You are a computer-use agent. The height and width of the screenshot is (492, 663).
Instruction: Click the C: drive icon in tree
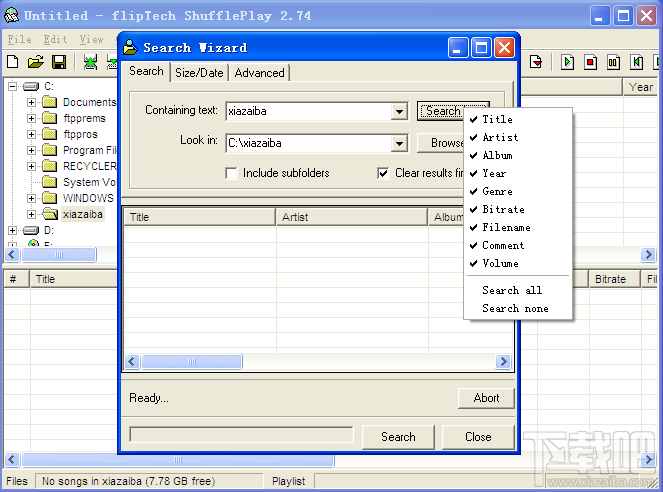[31, 86]
